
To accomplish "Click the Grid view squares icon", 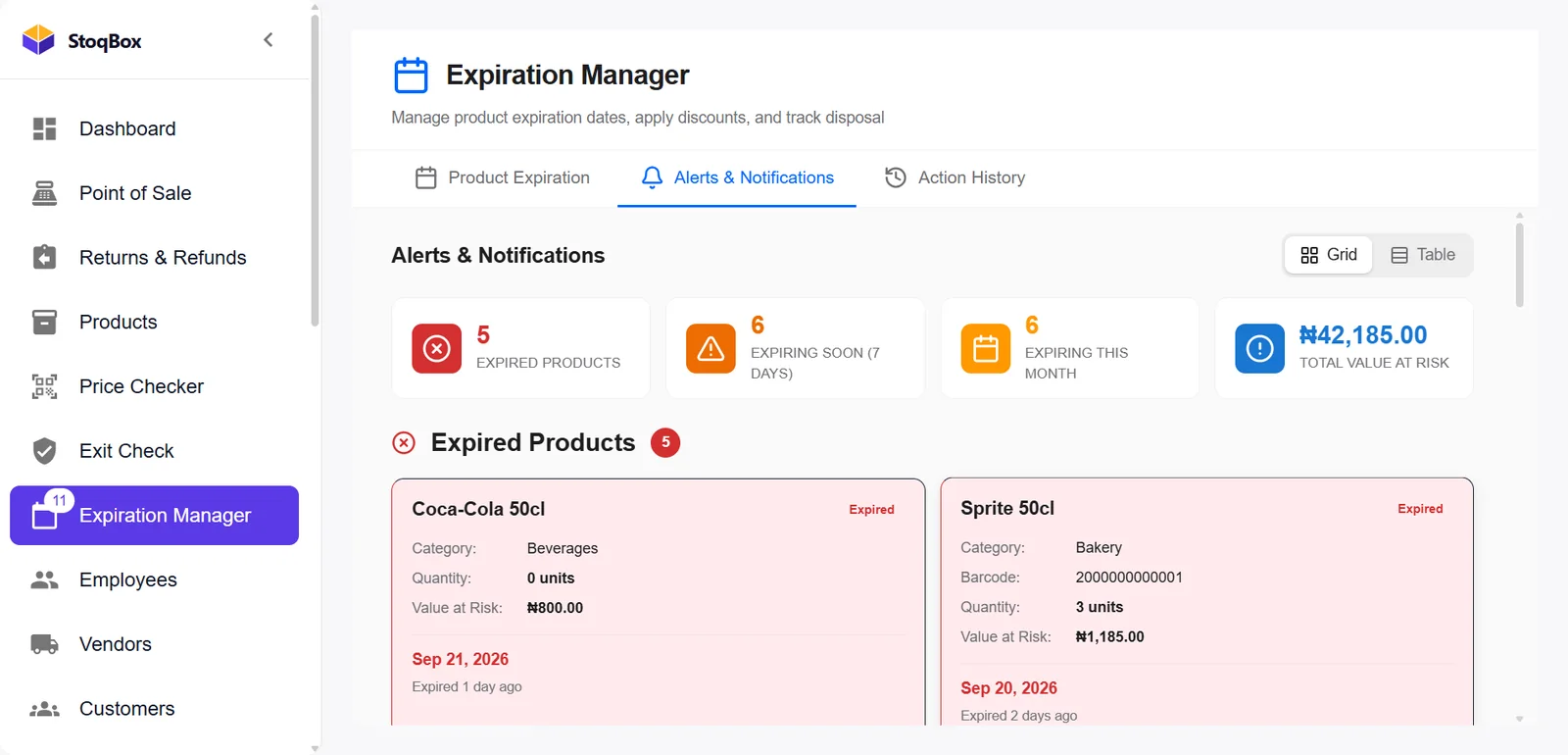I will [1309, 255].
